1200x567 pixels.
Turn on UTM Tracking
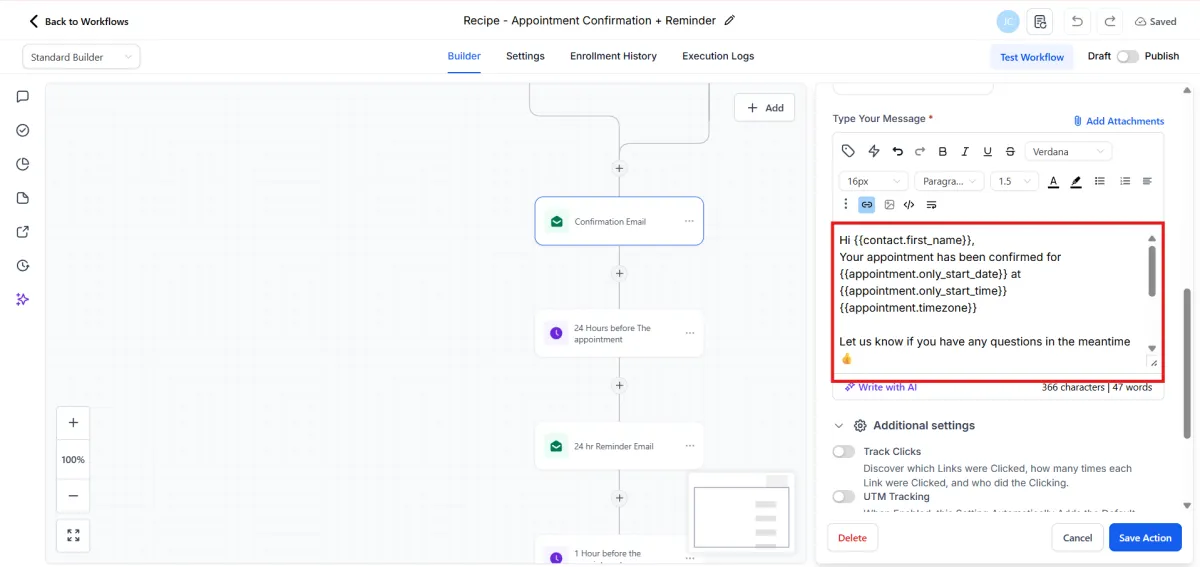point(844,497)
